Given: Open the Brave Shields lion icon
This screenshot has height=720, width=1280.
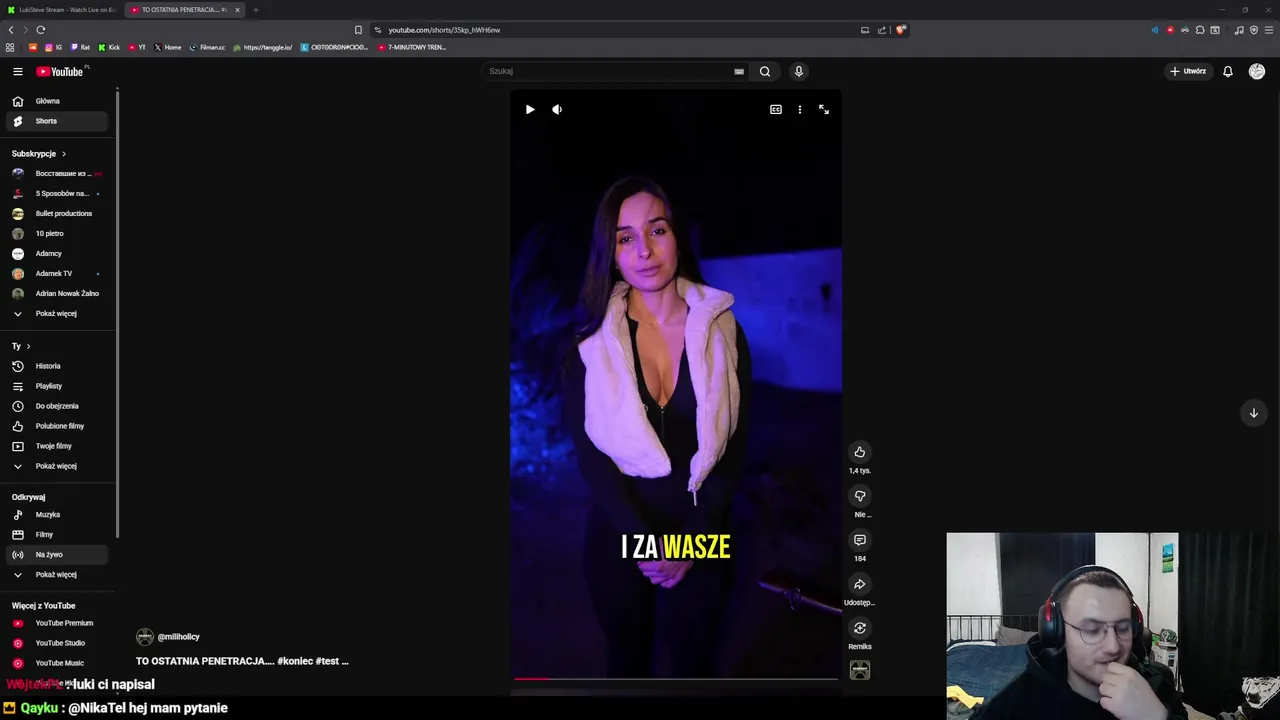Looking at the screenshot, I should coord(901,30).
